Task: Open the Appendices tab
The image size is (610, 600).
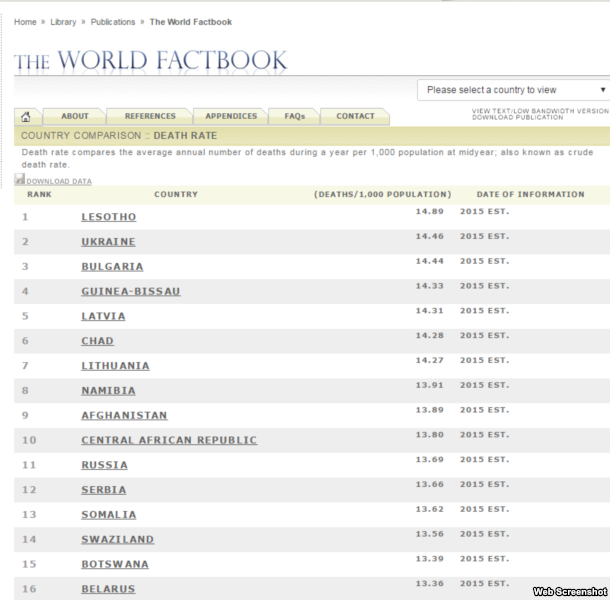Action: point(230,116)
